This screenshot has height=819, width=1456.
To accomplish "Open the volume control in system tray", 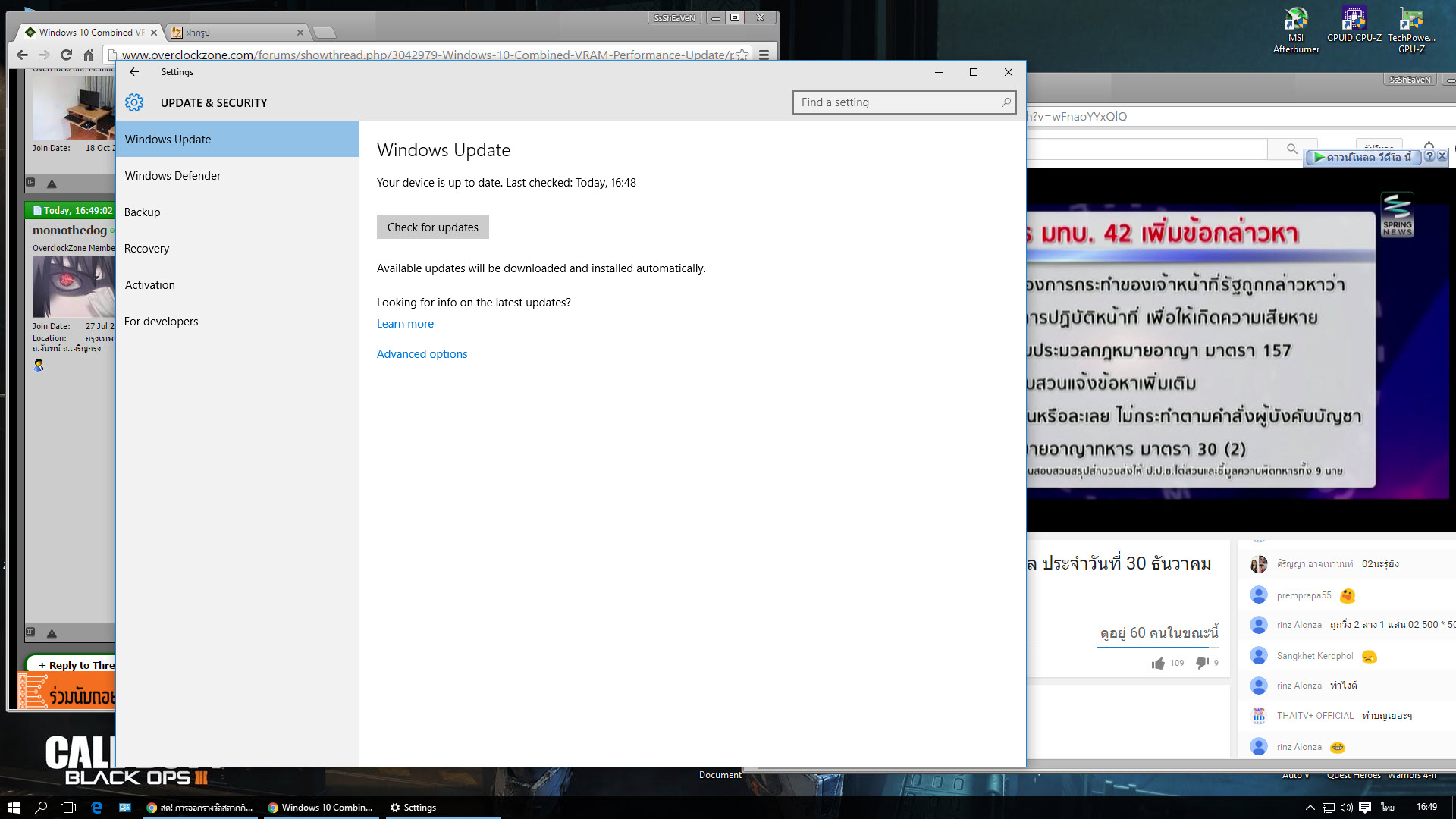I will (x=1346, y=808).
